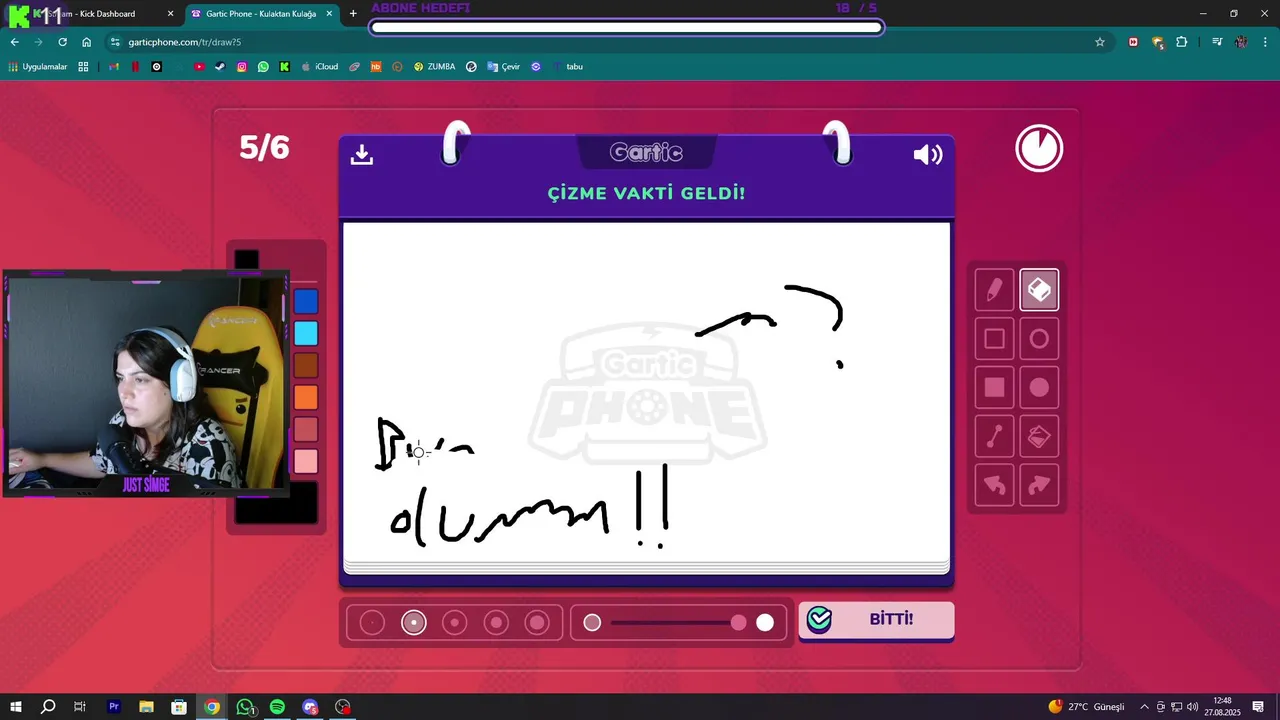
Task: Open the Uygulamalar apps bookmark
Action: (38, 67)
